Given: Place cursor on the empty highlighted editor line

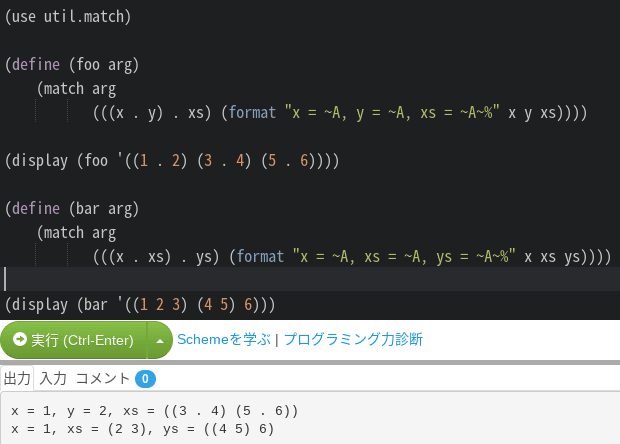Looking at the screenshot, I should click(x=310, y=279).
